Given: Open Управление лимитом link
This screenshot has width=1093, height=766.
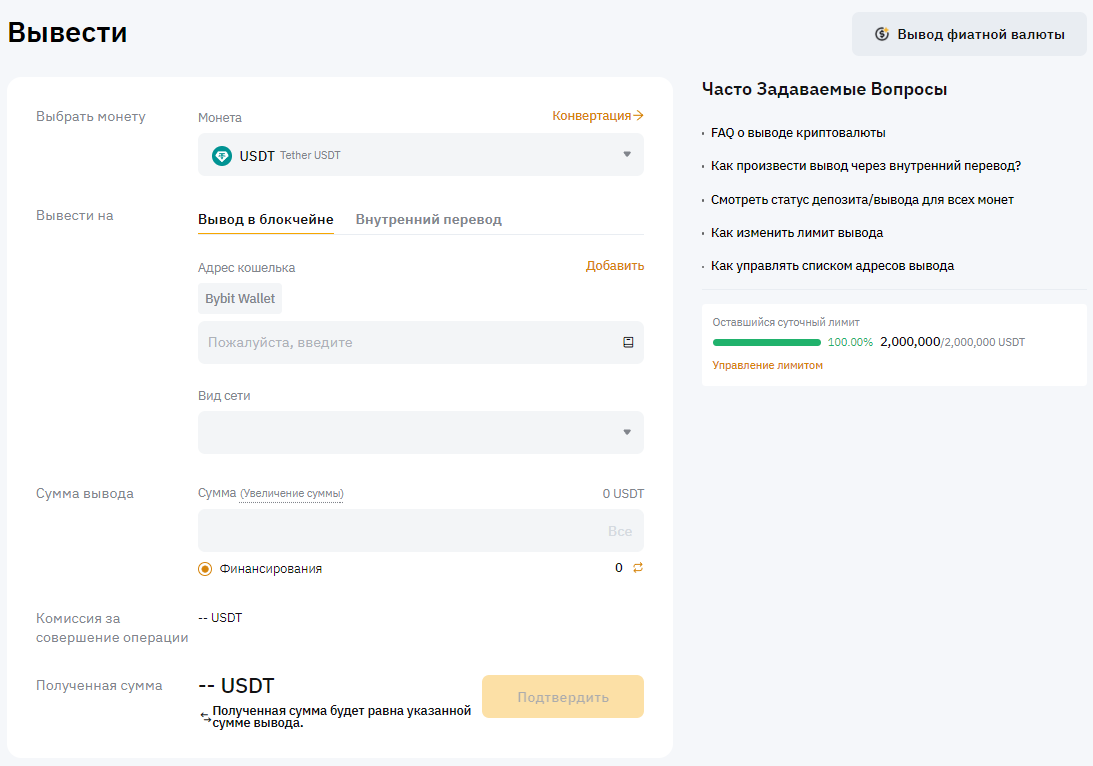Looking at the screenshot, I should pyautogui.click(x=767, y=365).
